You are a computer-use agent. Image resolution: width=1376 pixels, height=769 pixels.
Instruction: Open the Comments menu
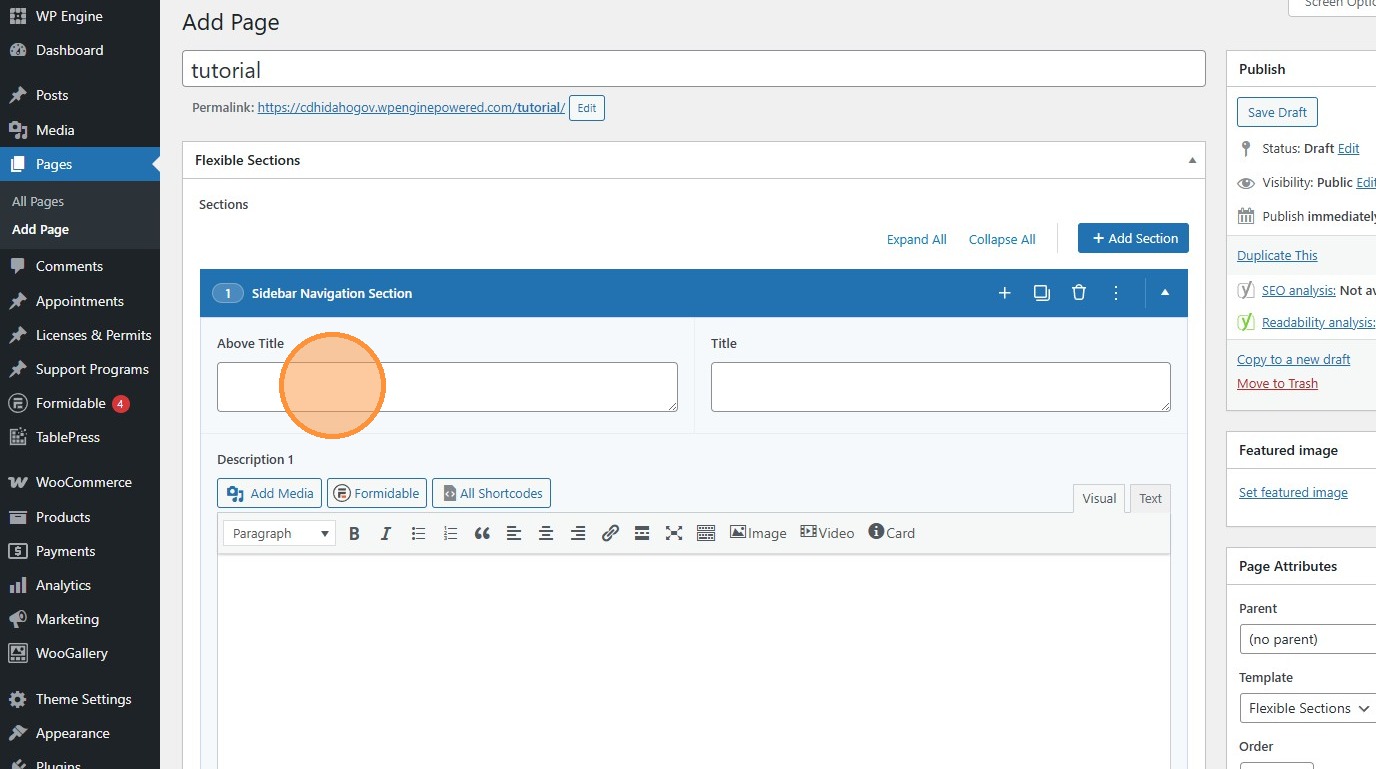(x=80, y=266)
